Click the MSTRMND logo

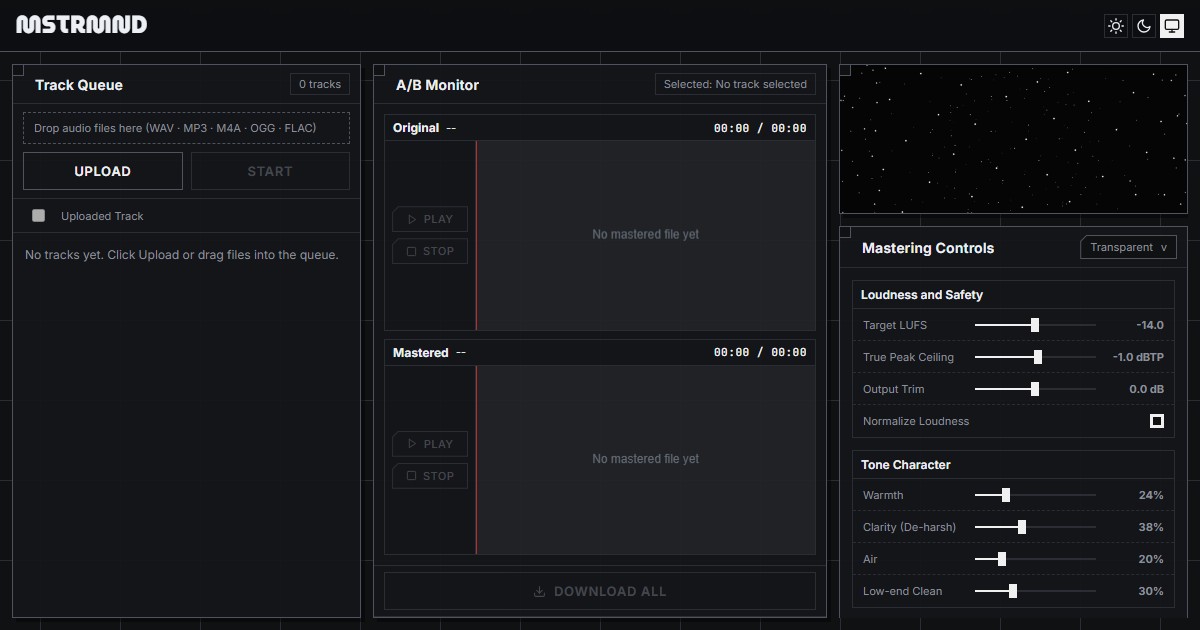82,25
